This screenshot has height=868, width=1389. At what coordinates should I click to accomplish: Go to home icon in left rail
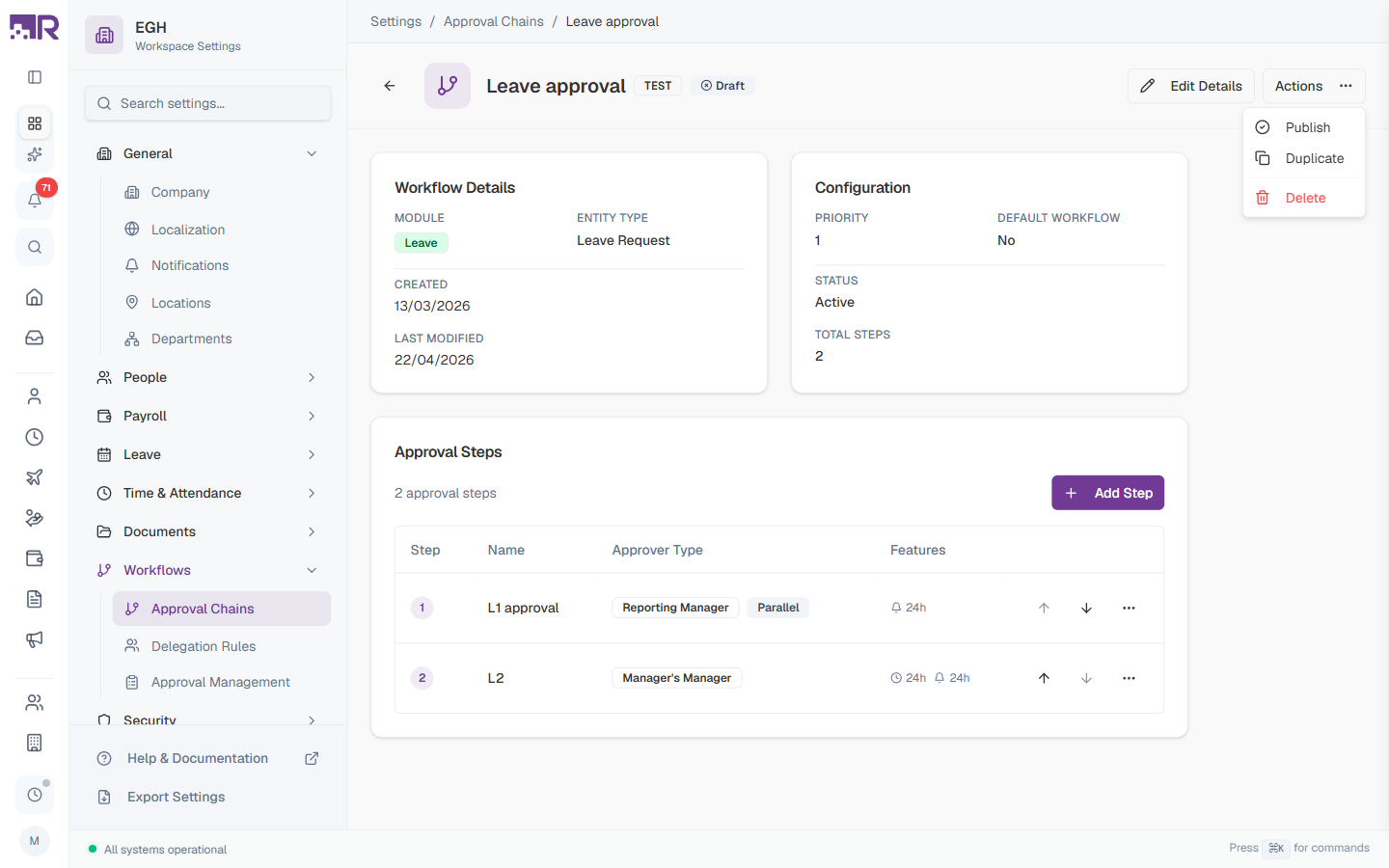click(35, 297)
